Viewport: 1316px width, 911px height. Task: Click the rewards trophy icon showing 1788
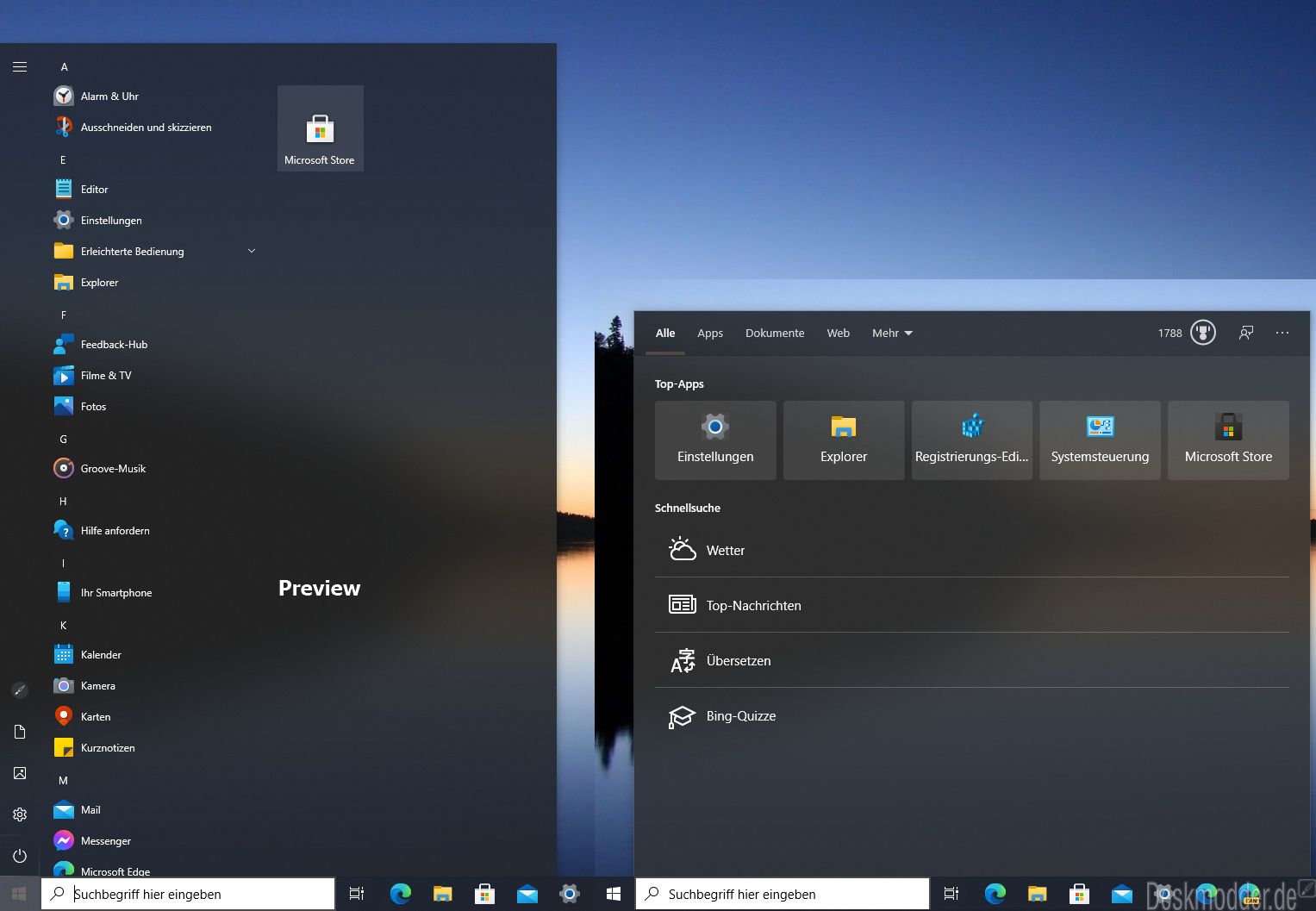point(1203,333)
